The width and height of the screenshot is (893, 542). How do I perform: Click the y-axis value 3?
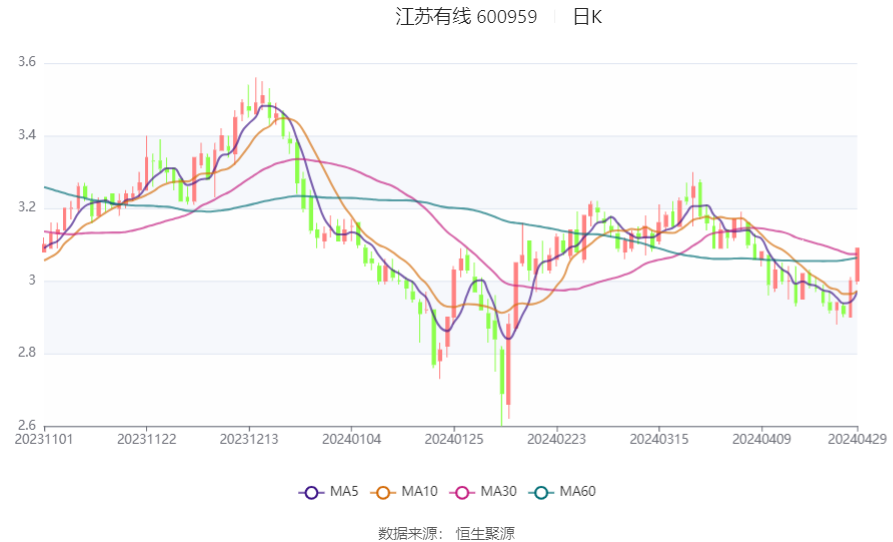[x=31, y=280]
